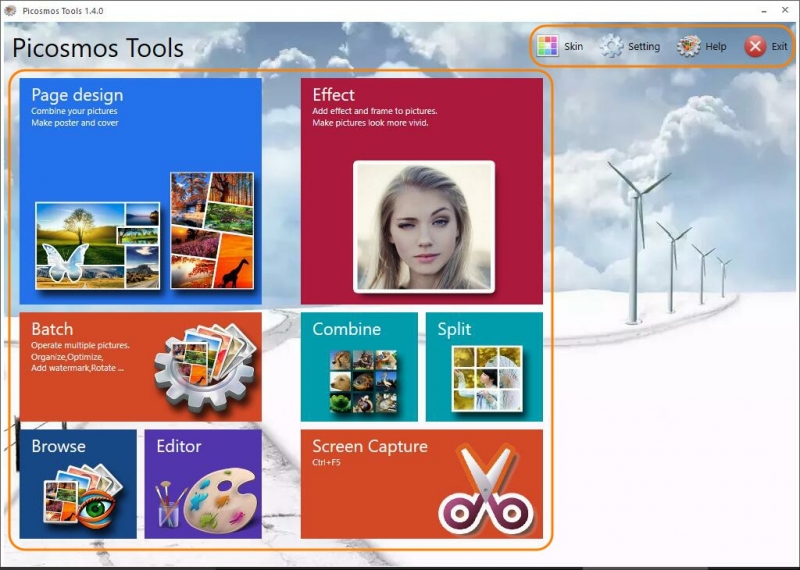800x570 pixels.
Task: Click the Combine animal grid icon
Action: pos(363,381)
